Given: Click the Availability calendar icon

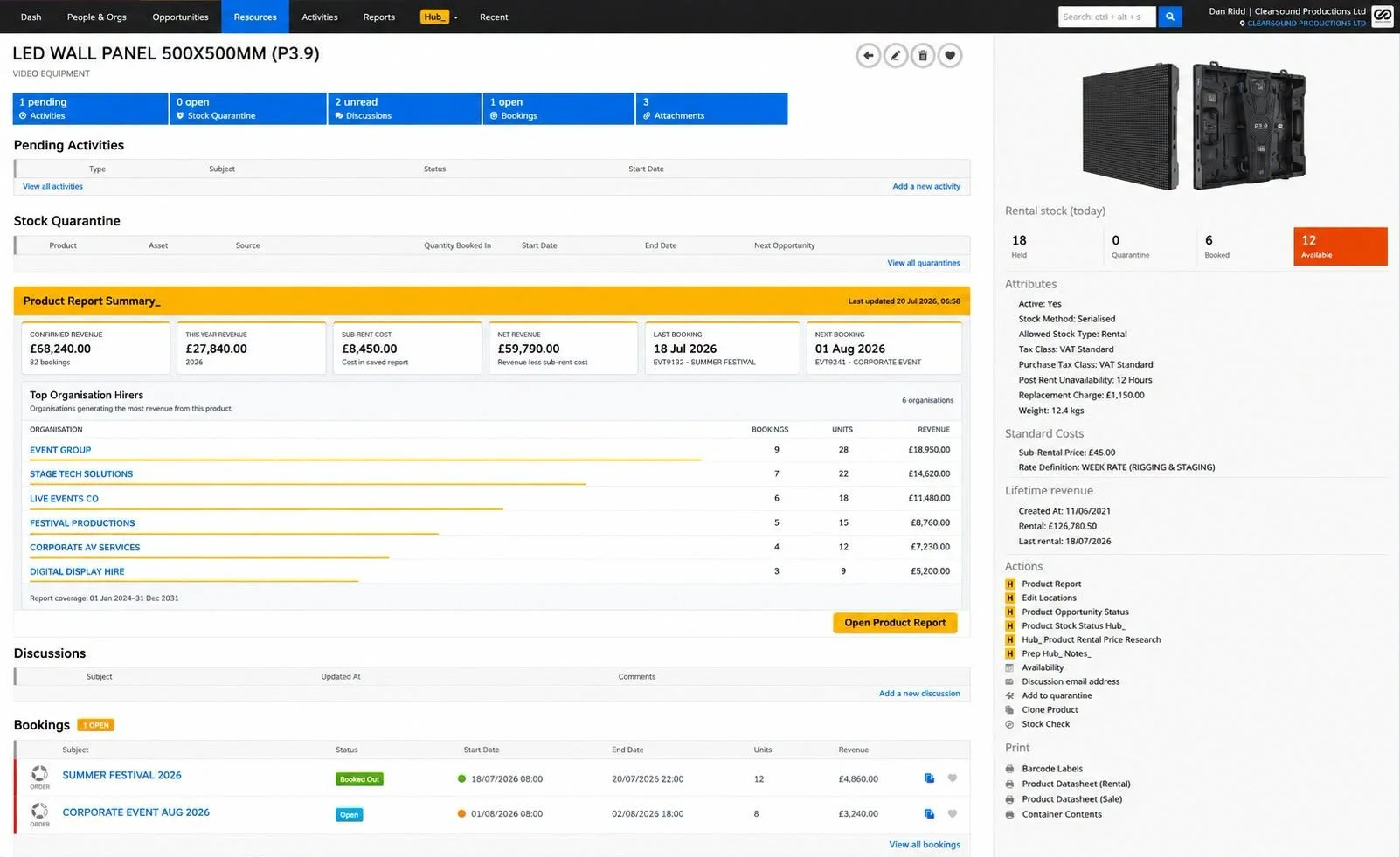Looking at the screenshot, I should point(1010,667).
